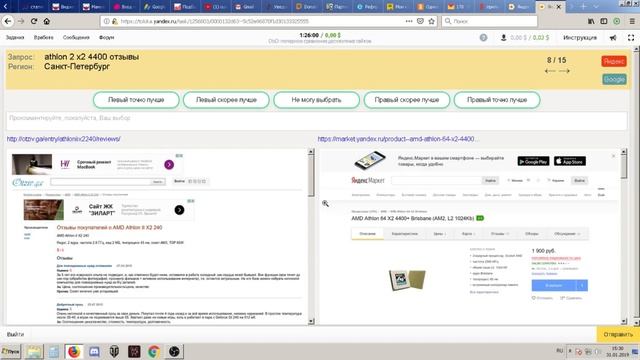Click the round purple arrow on MacBook ad

click(169, 164)
